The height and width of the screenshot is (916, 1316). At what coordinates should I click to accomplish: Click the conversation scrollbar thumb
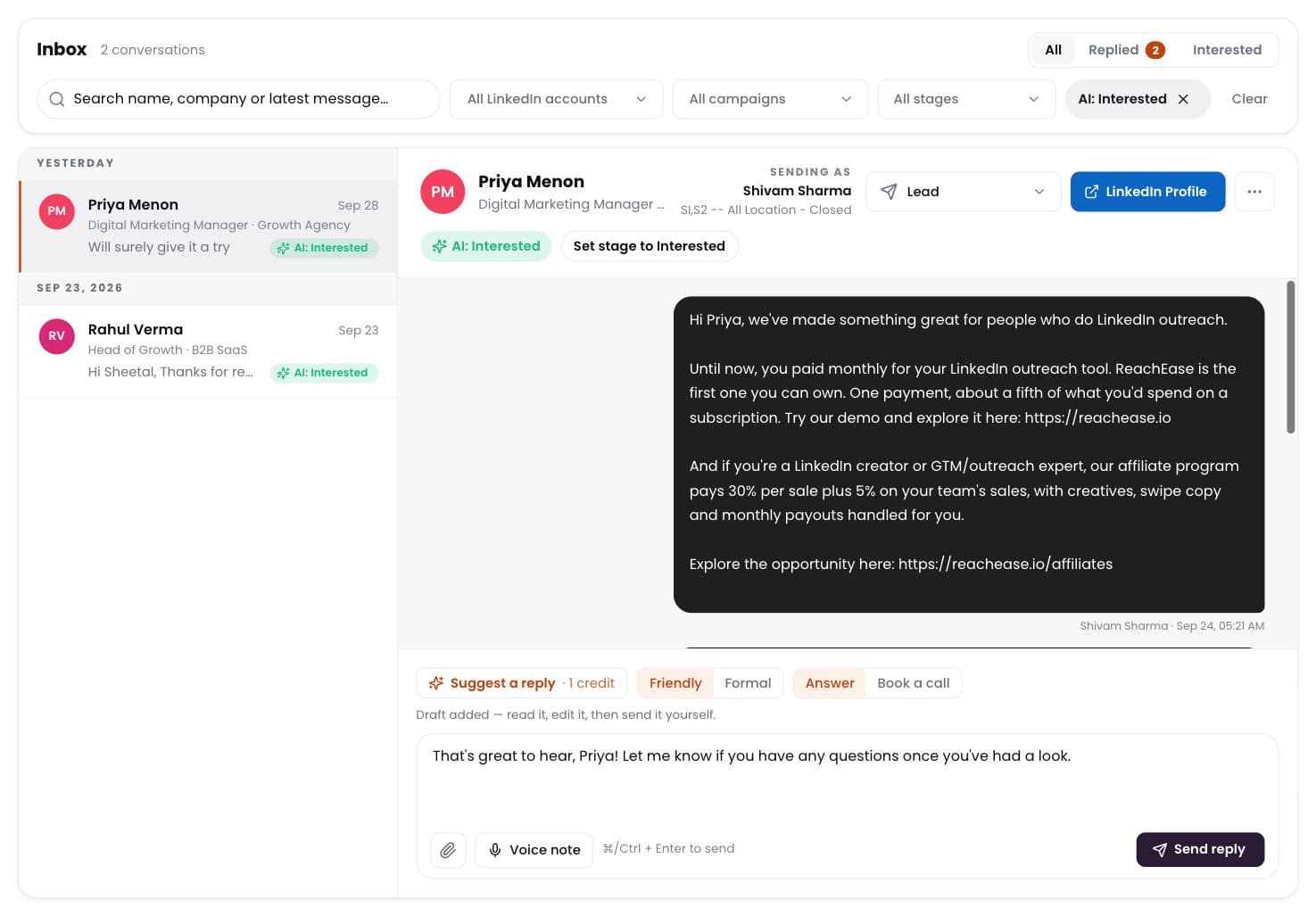pos(1290,357)
